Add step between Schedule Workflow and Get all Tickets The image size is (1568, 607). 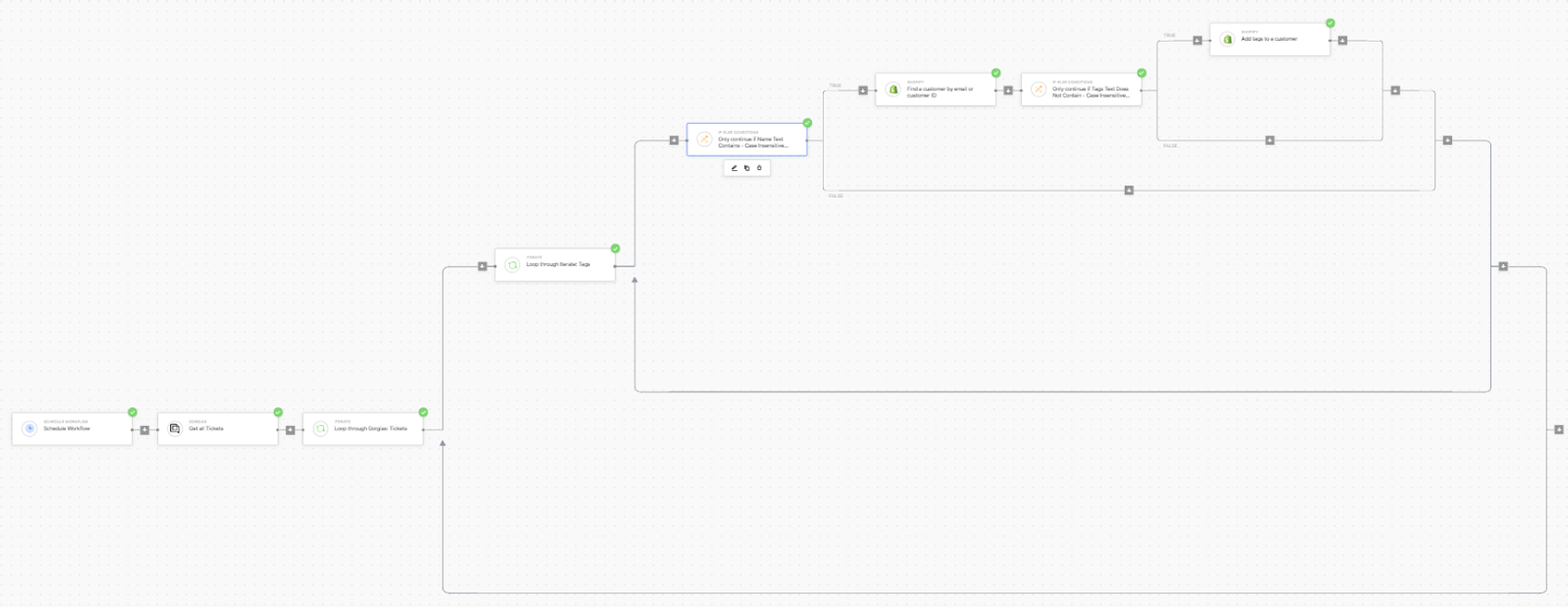145,430
